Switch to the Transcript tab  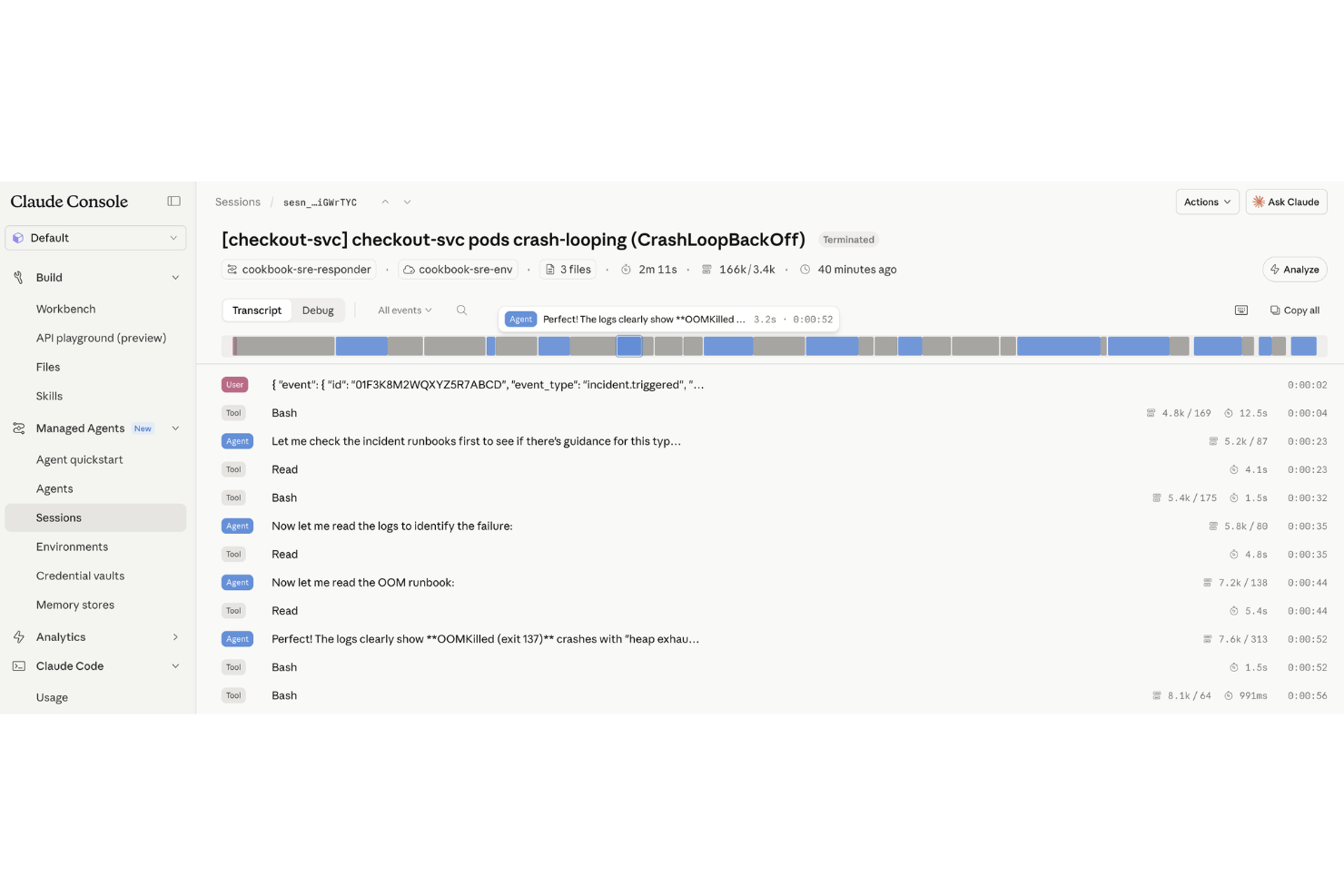click(257, 310)
